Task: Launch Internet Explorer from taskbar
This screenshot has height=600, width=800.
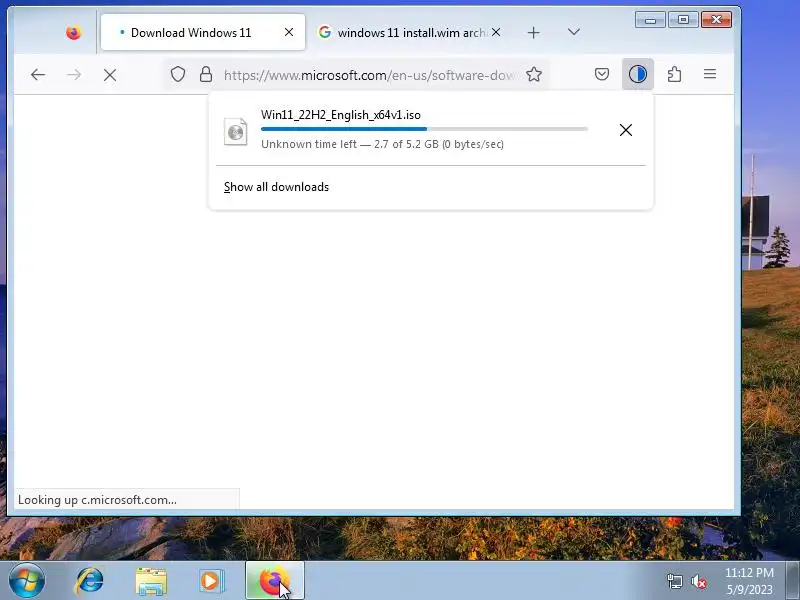Action: click(x=89, y=581)
